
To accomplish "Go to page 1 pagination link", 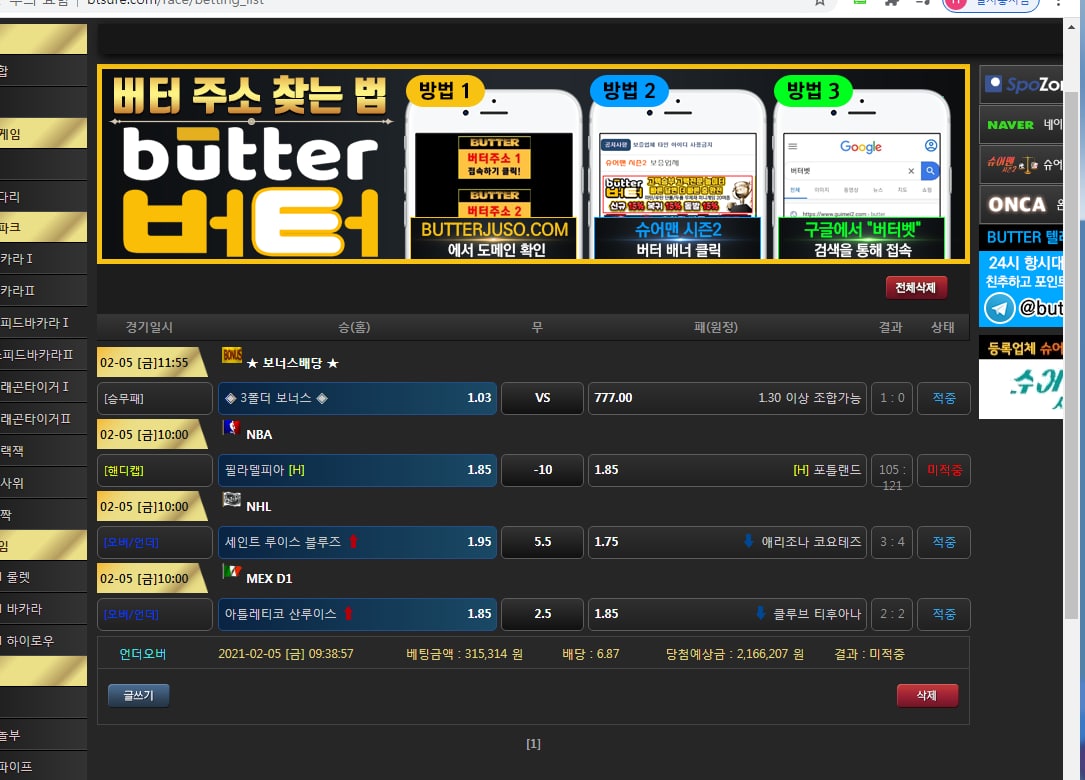I will click(x=533, y=744).
